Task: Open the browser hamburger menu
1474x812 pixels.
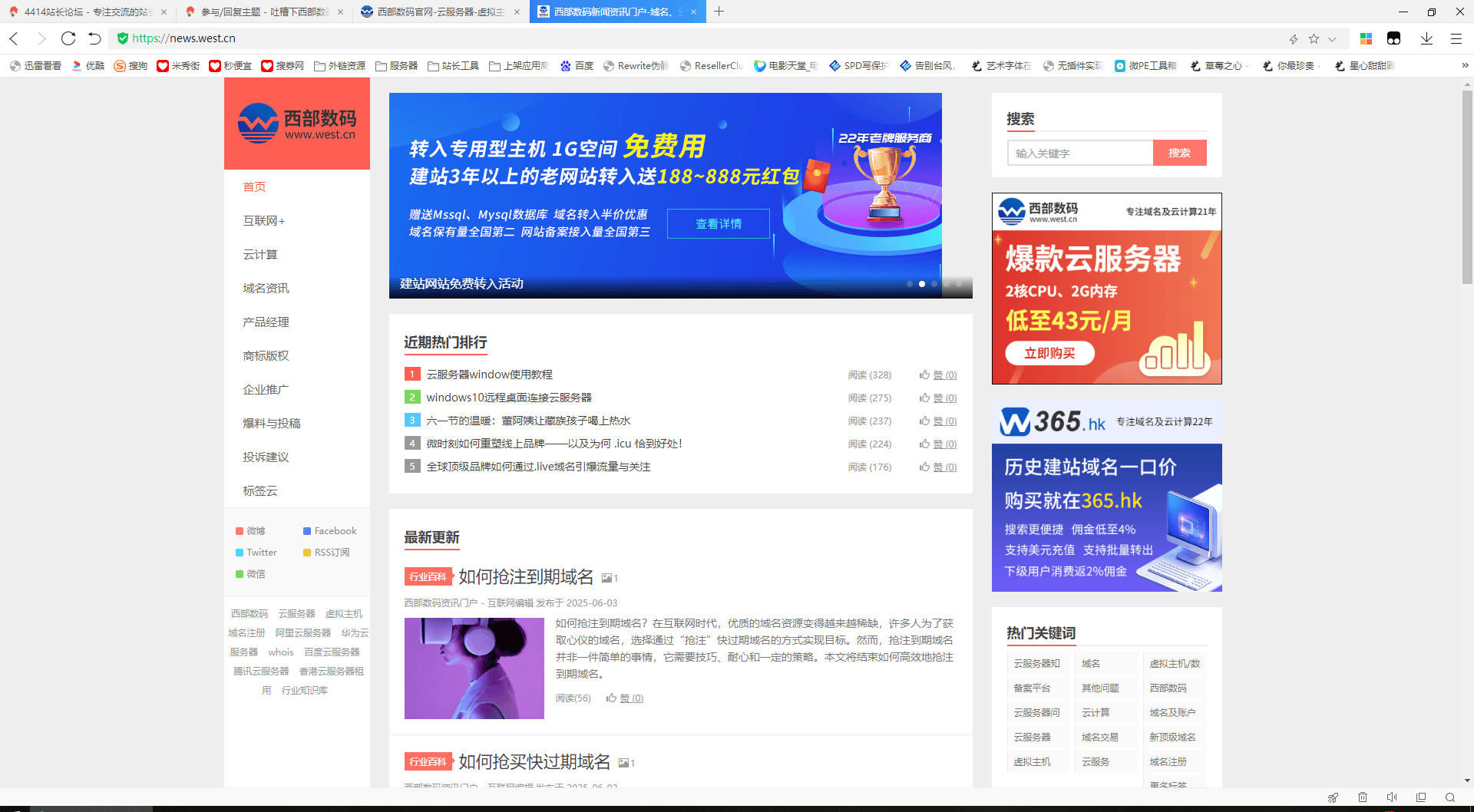Action: pos(1456,38)
